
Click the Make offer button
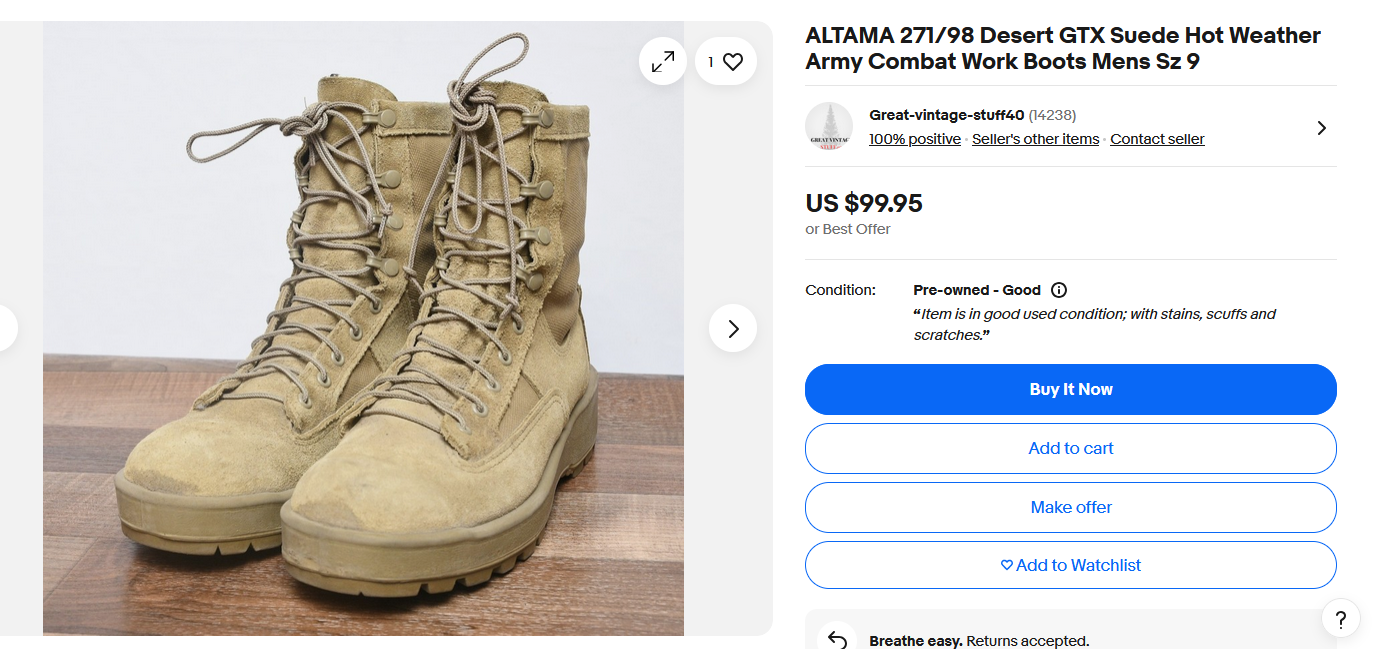point(1070,507)
